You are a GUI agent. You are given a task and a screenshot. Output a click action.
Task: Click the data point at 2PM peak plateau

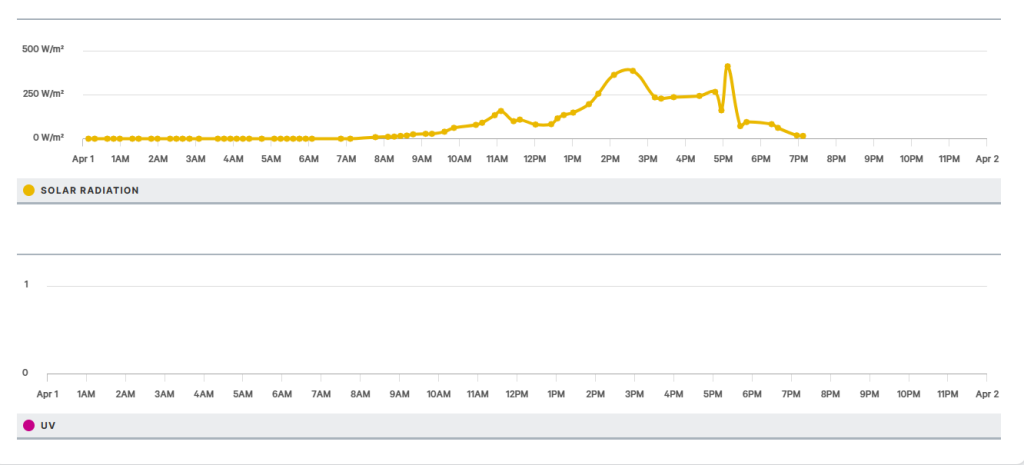tap(632, 71)
